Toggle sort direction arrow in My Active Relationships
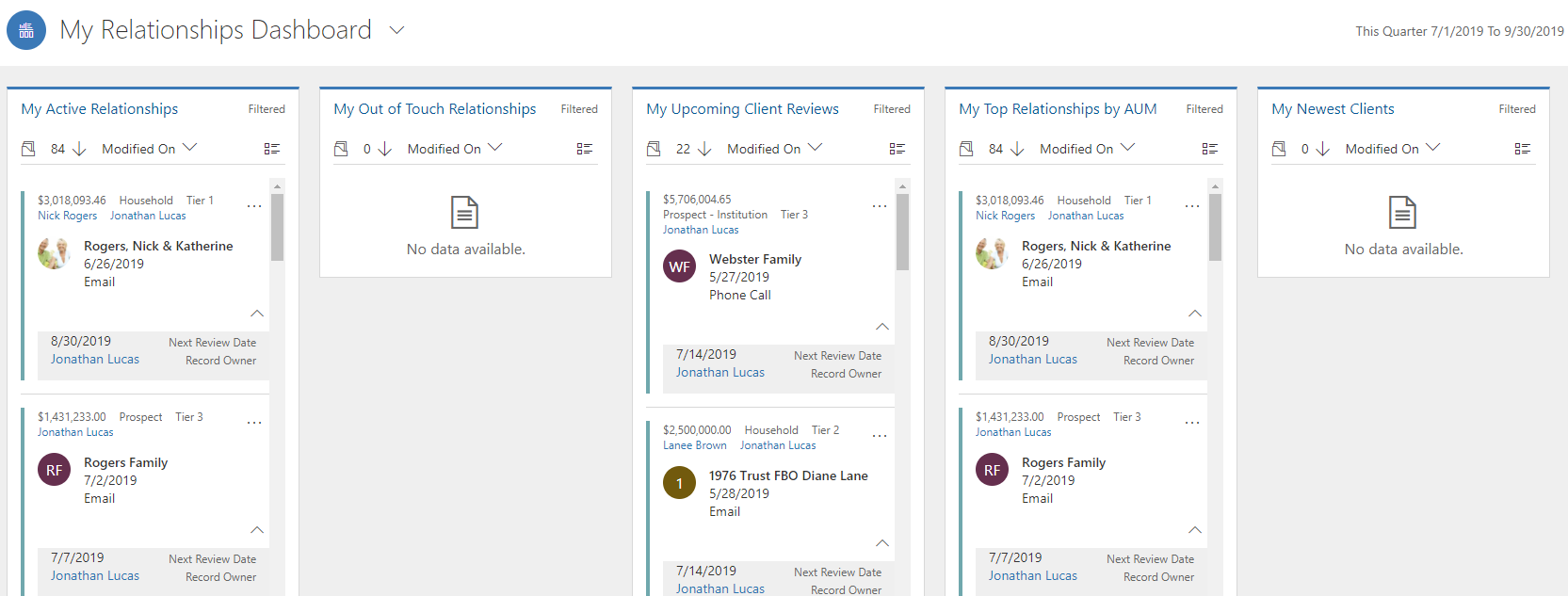 [x=79, y=149]
